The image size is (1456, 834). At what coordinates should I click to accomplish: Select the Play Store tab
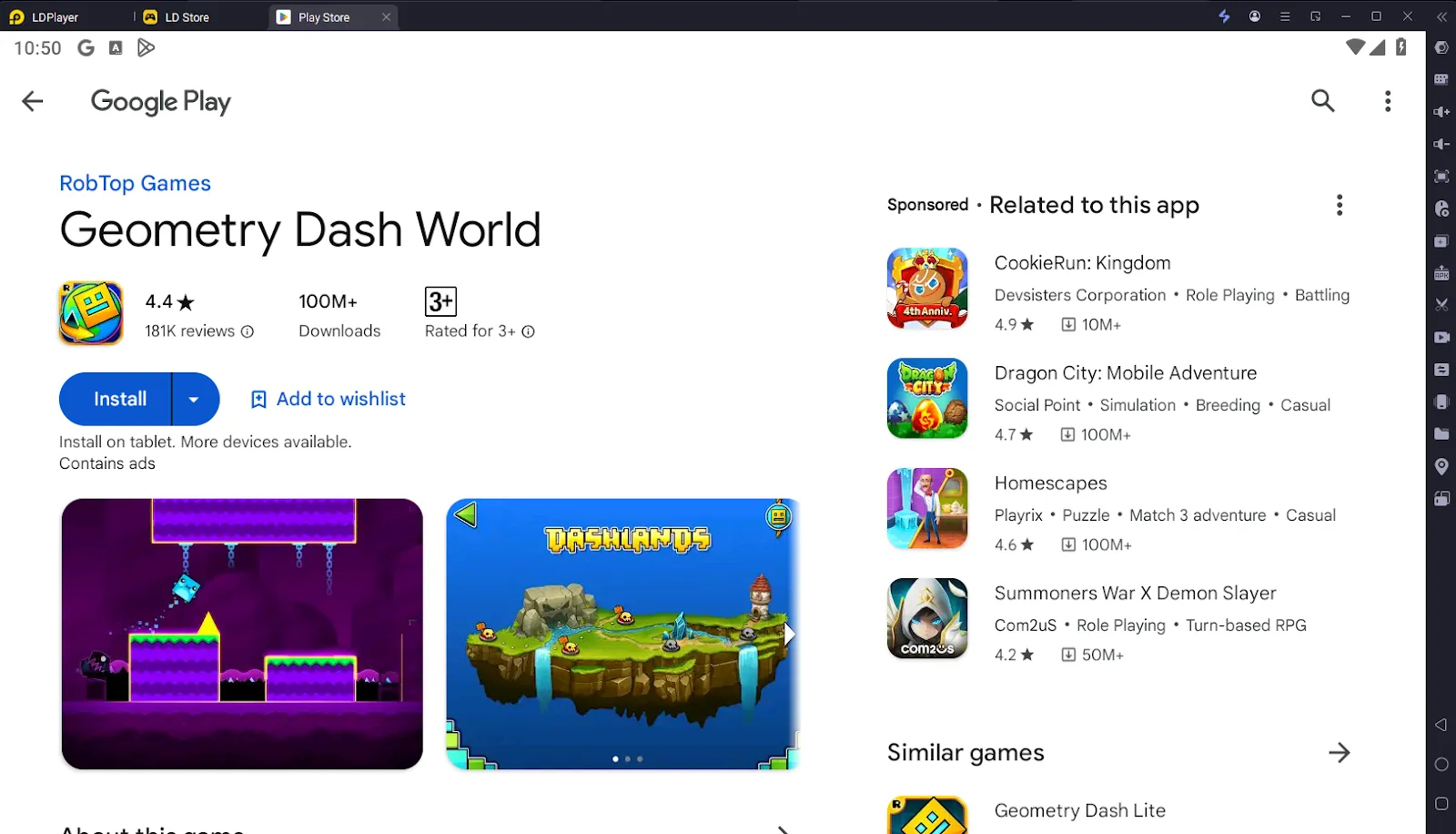323,17
